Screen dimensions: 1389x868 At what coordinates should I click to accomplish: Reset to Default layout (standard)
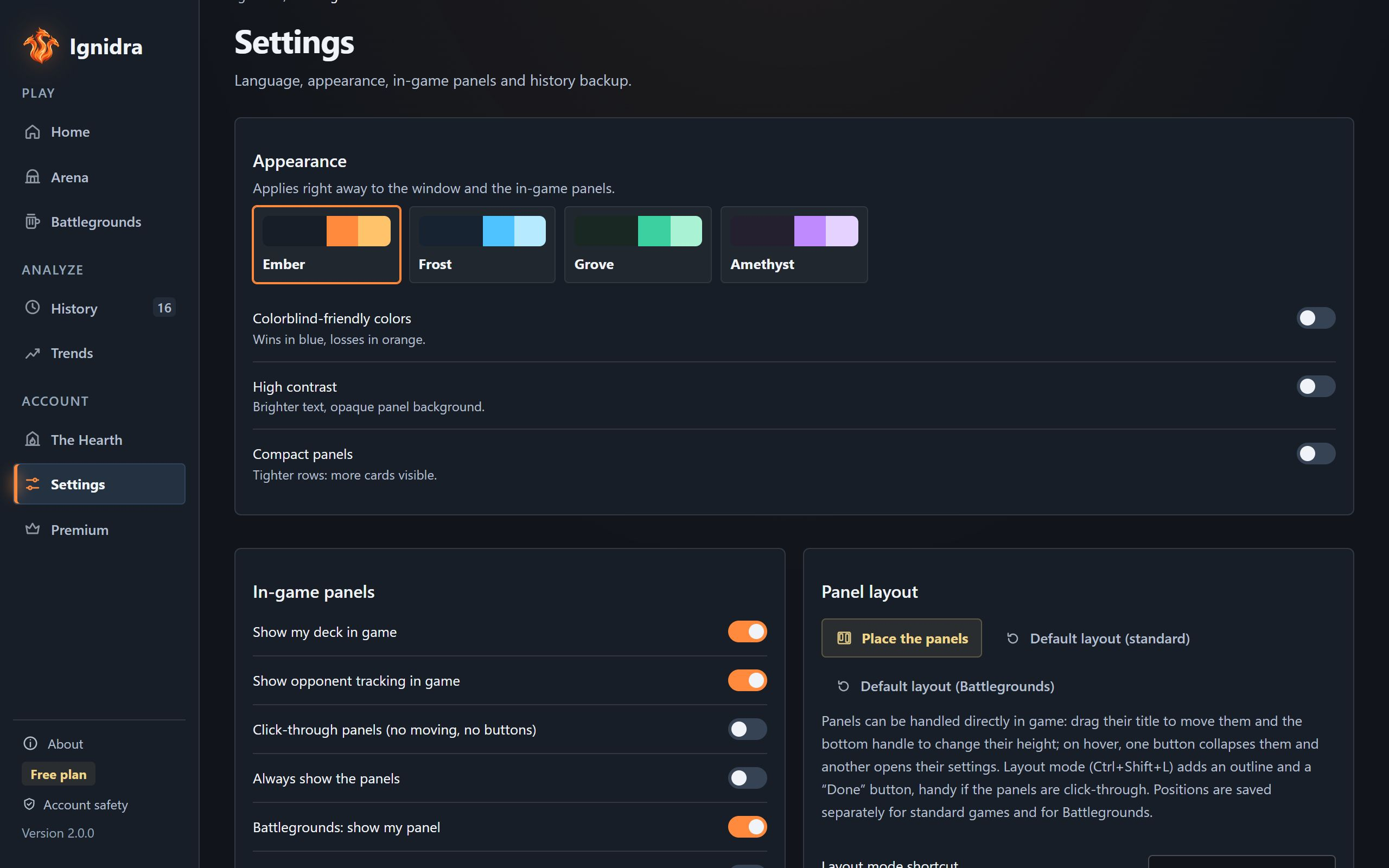(1098, 639)
